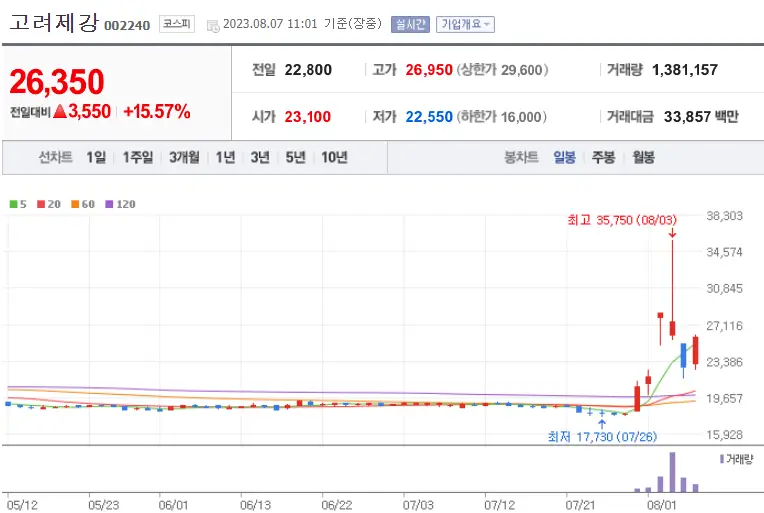Click the blue candlestick near 08/04

pos(683,356)
